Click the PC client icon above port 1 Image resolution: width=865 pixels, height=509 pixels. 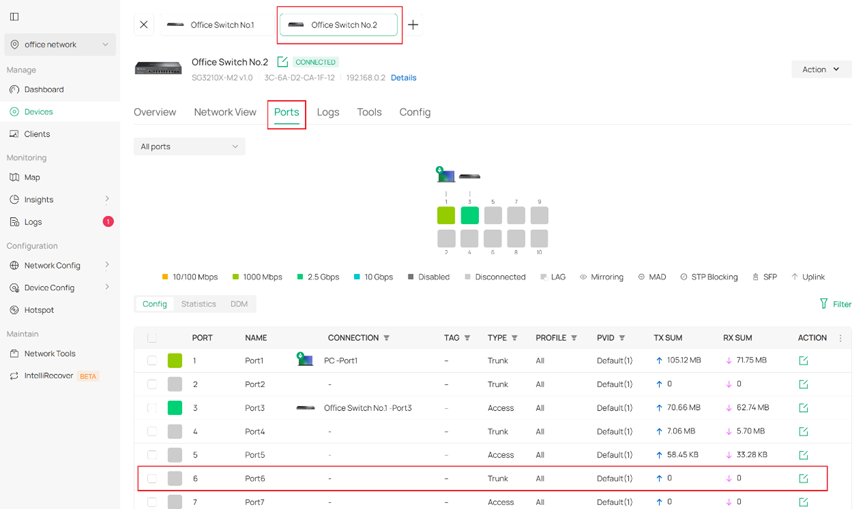[x=445, y=175]
